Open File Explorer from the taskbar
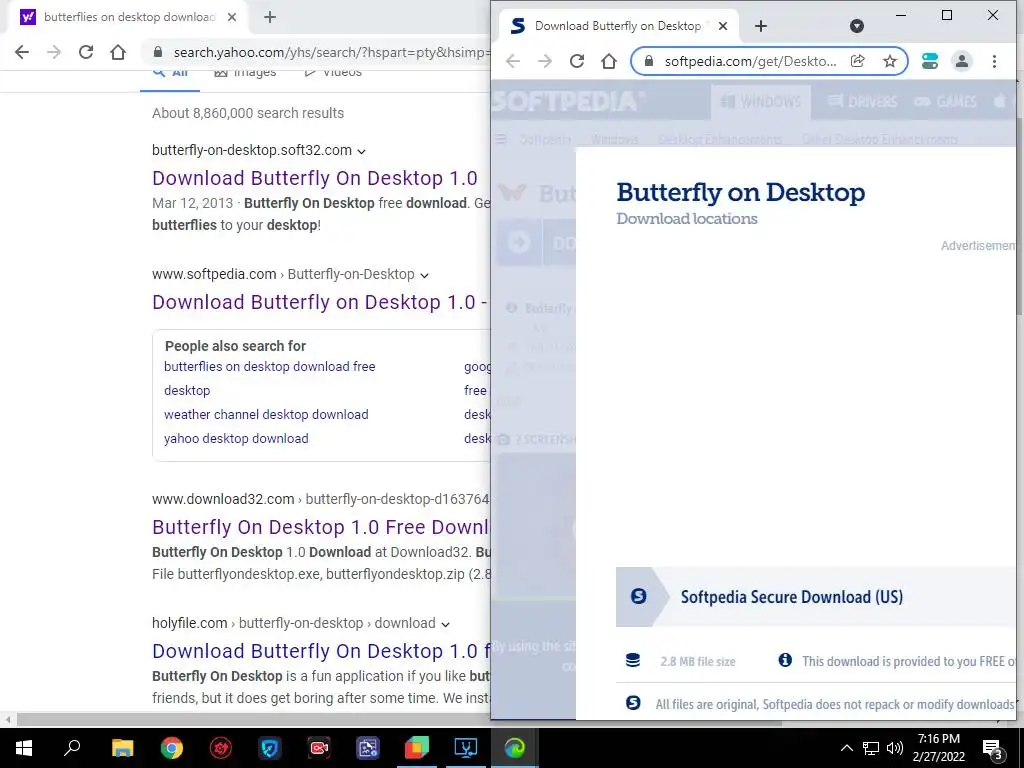Viewport: 1024px width, 768px height. [122, 748]
